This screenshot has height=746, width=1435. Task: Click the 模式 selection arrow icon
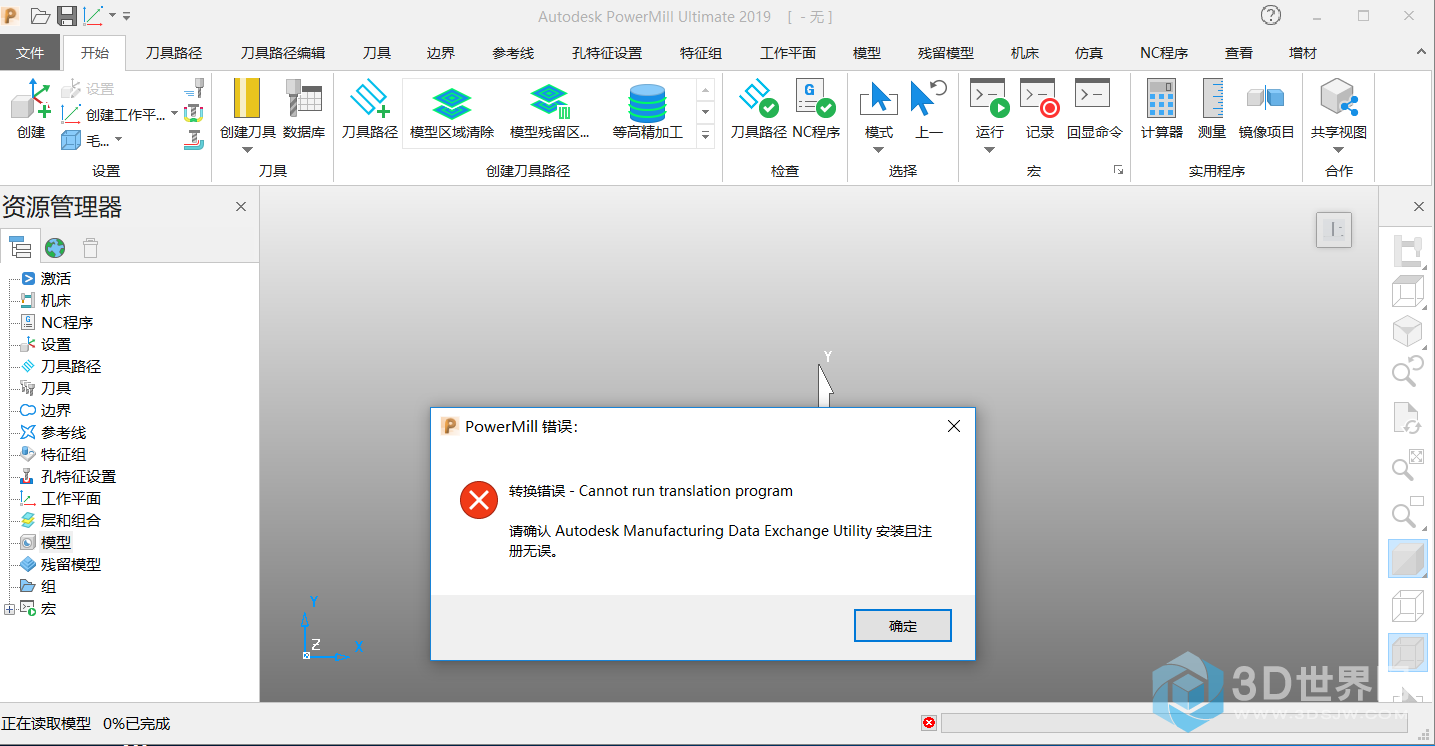(x=878, y=99)
